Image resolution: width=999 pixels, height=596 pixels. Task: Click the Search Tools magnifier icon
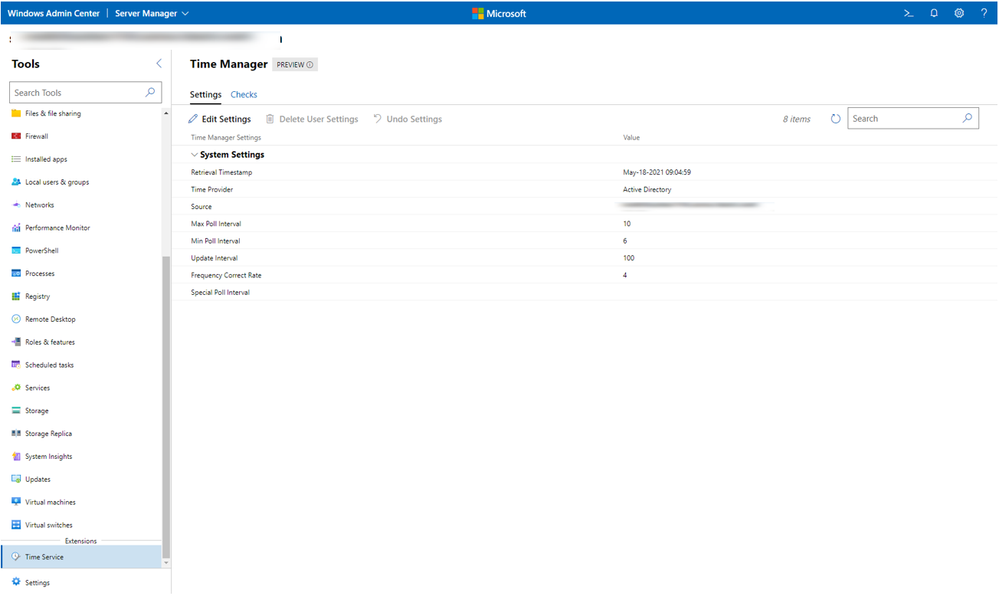tap(150, 92)
